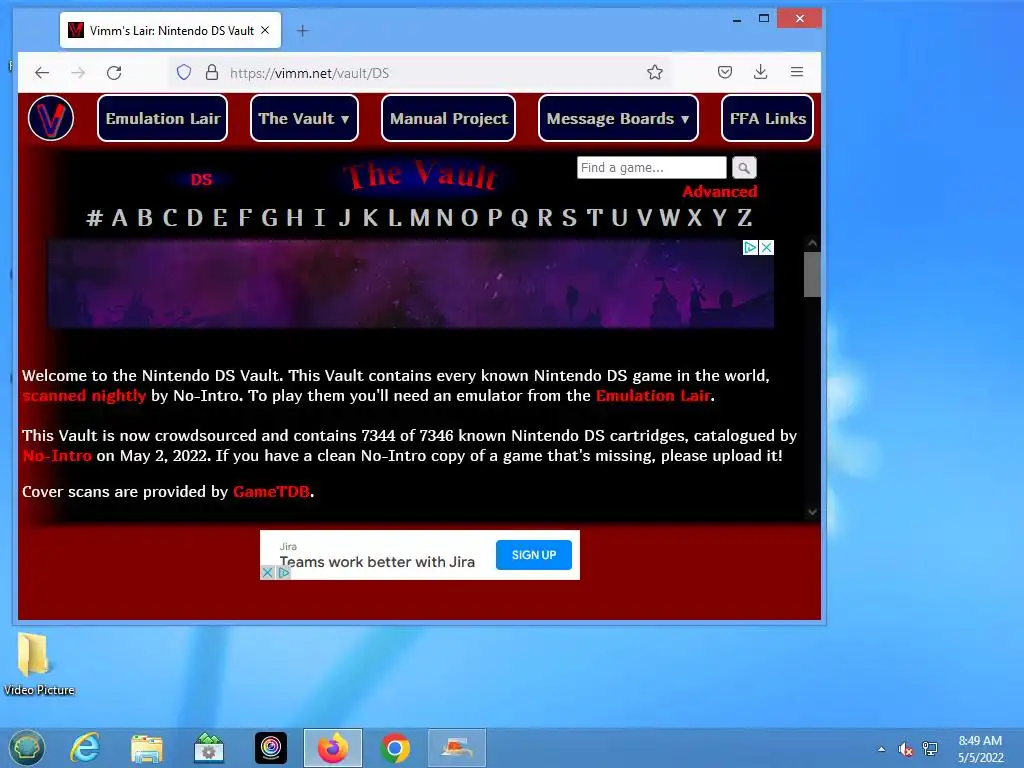Browse games under the # symbol

point(94,217)
